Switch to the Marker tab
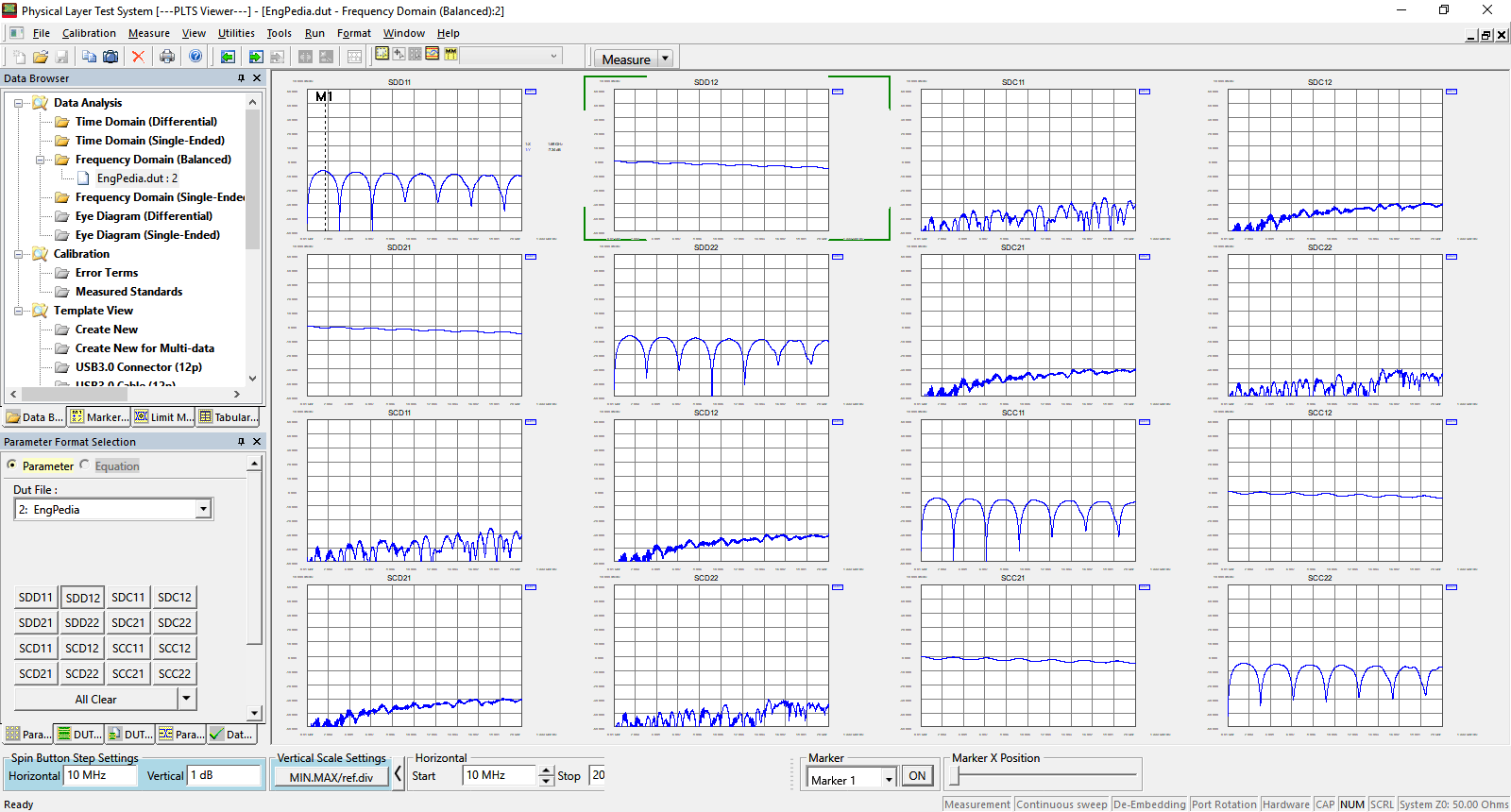Screen dimensions: 1511x812 click(x=99, y=417)
